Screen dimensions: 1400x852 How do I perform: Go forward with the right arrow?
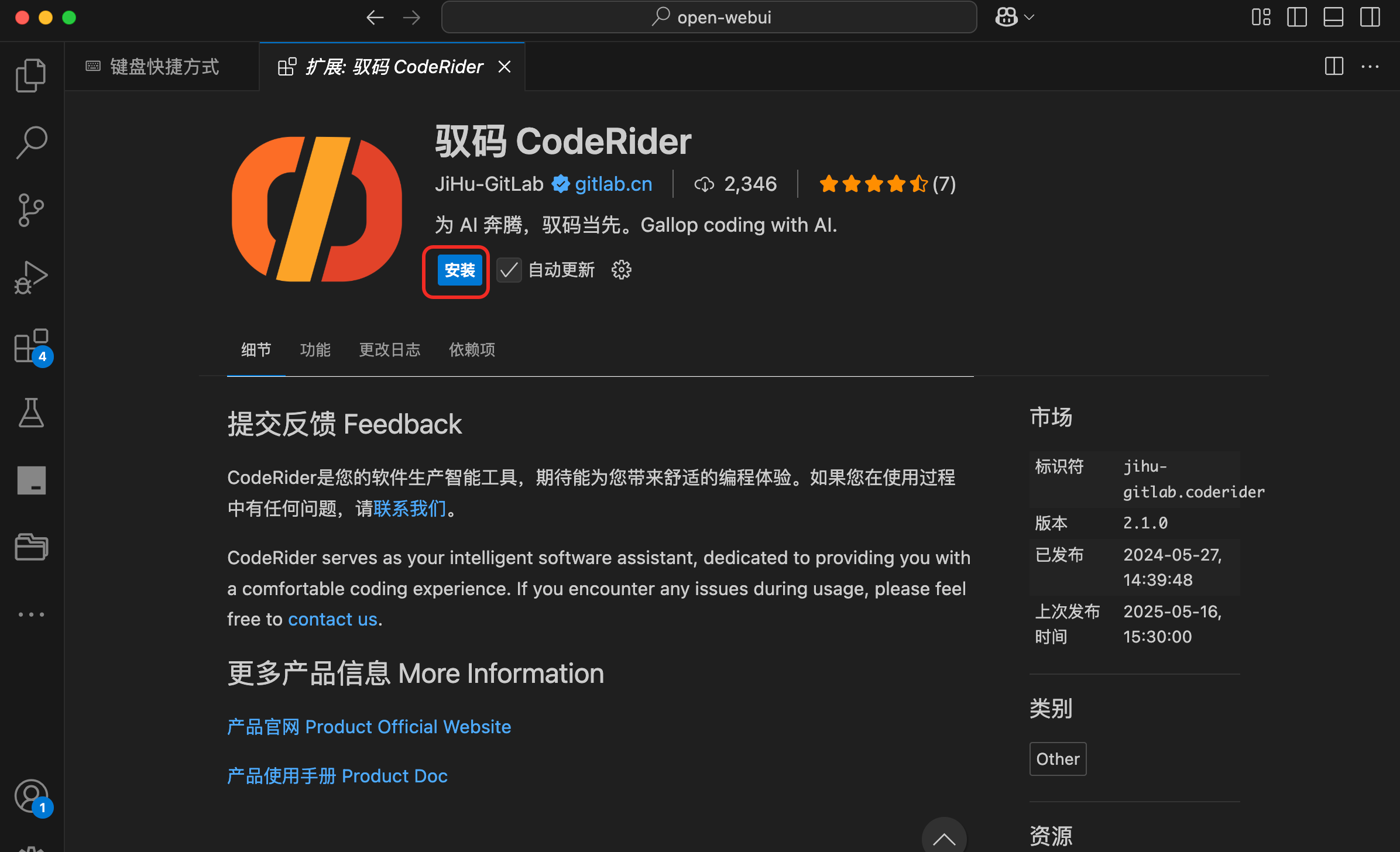pyautogui.click(x=411, y=18)
